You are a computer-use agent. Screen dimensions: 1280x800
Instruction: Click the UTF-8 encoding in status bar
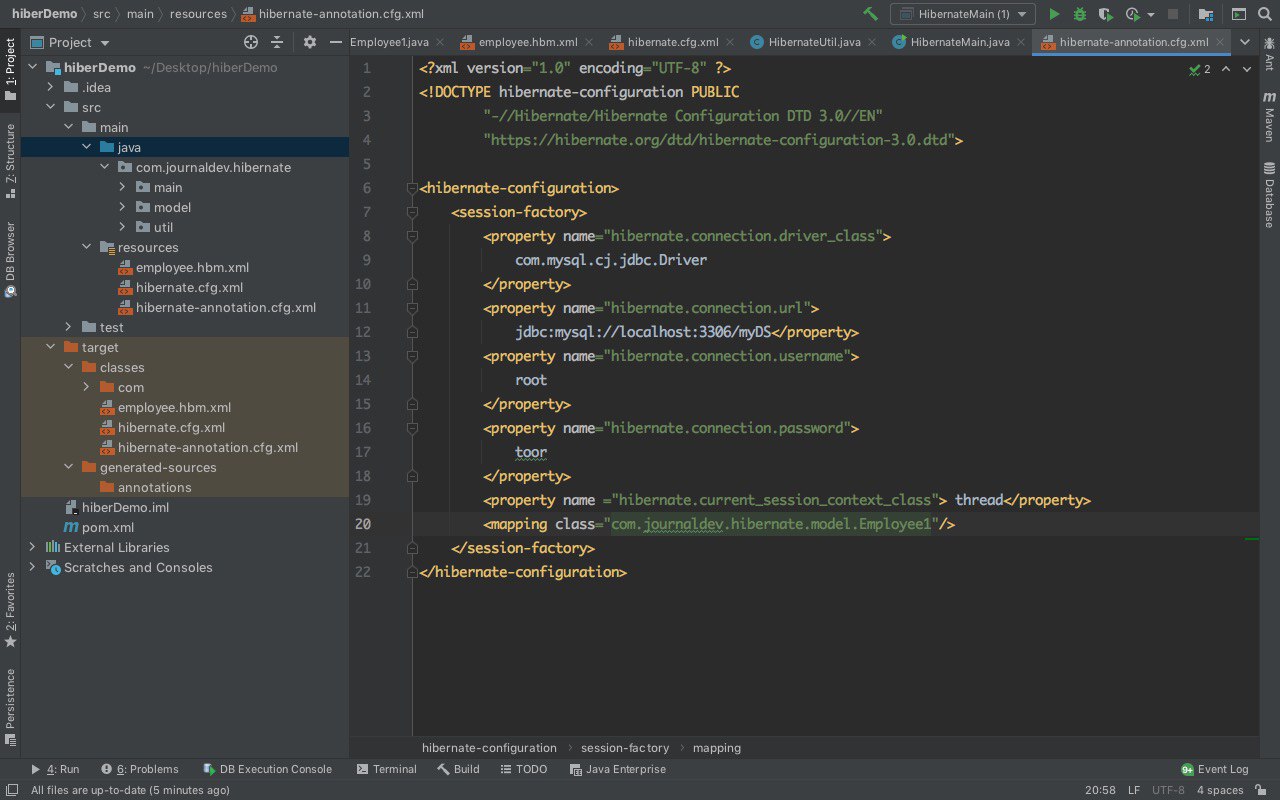1168,790
